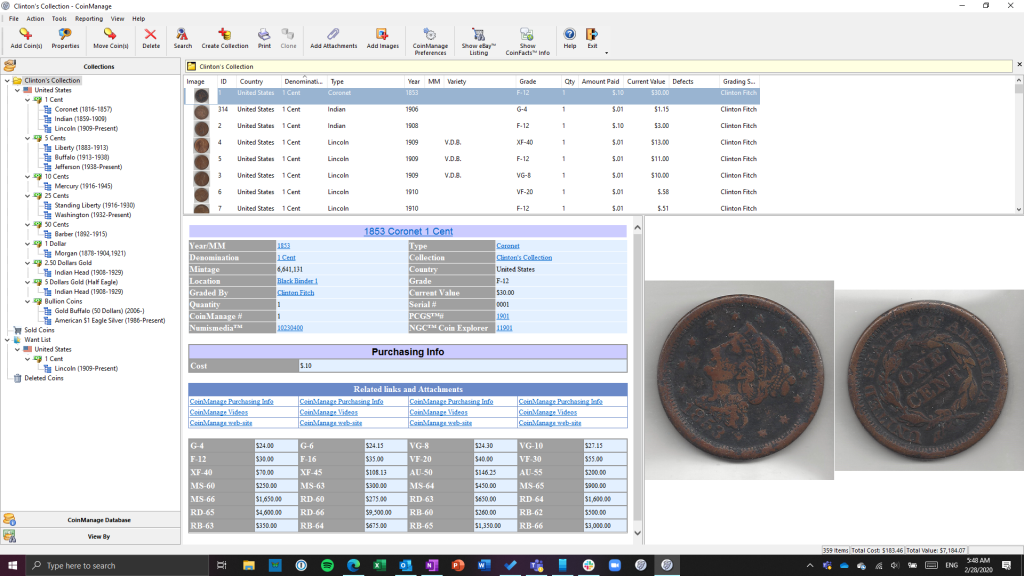Select Buffalo (1913-1938) in the tree
The width and height of the screenshot is (1024, 576).
(x=82, y=157)
